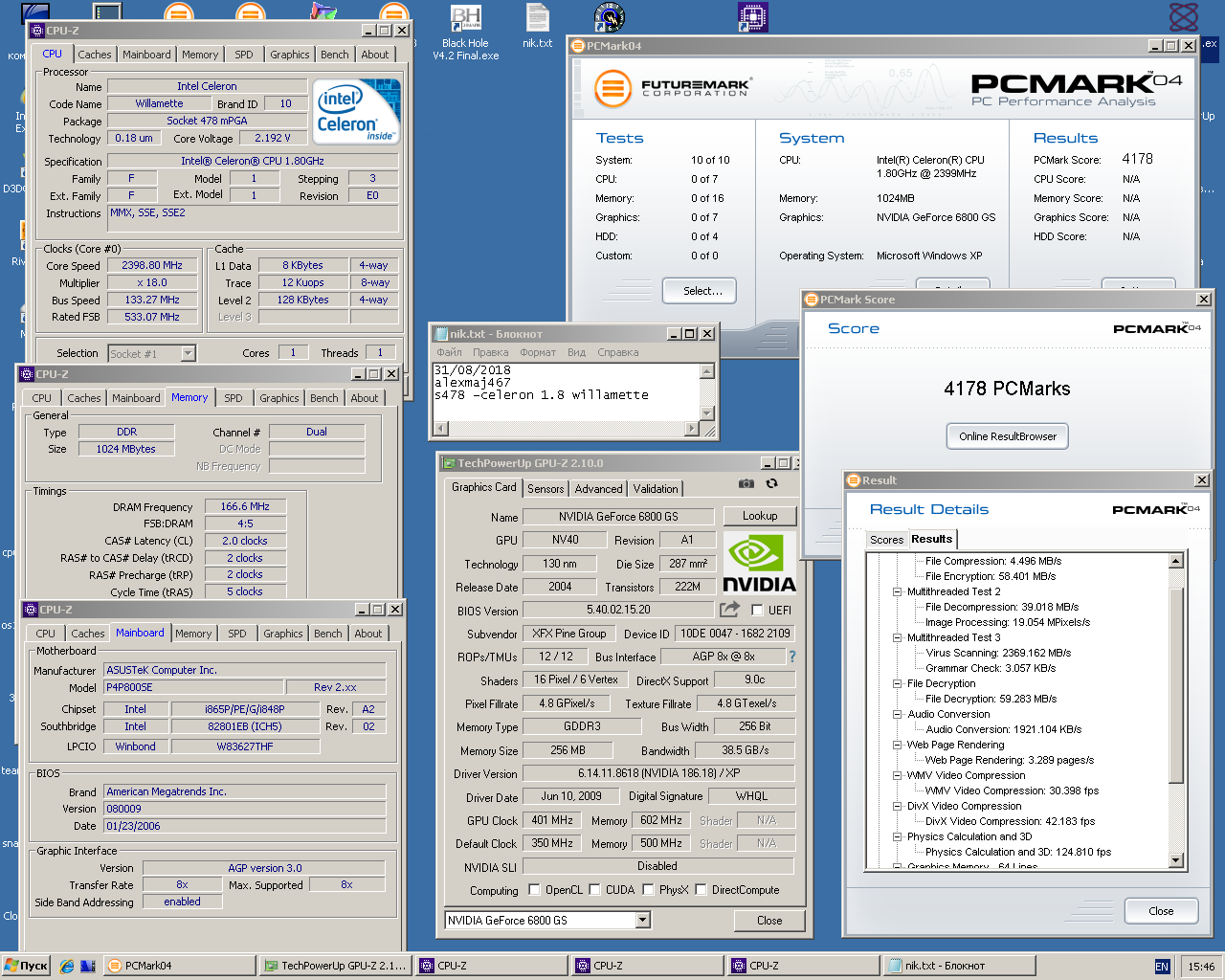Click Notepad vertical scrollbar down arrow
Image resolution: width=1225 pixels, height=980 pixels.
[x=707, y=413]
